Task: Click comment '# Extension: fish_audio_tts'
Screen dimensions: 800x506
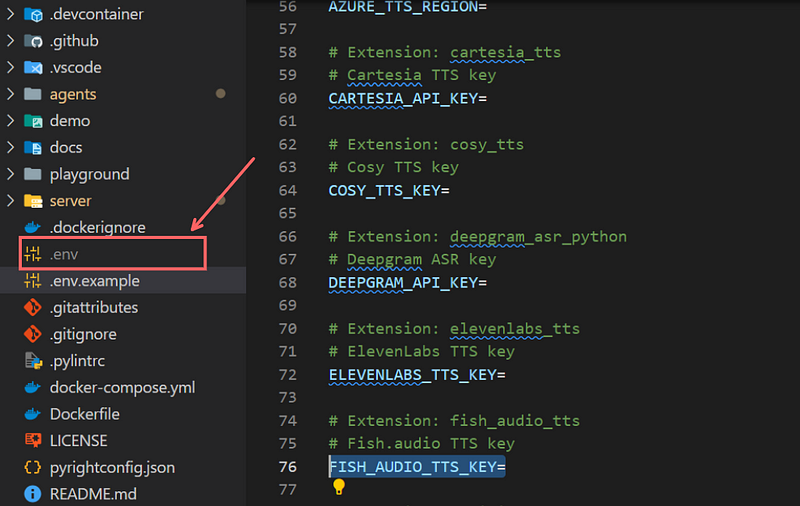Action: point(454,421)
